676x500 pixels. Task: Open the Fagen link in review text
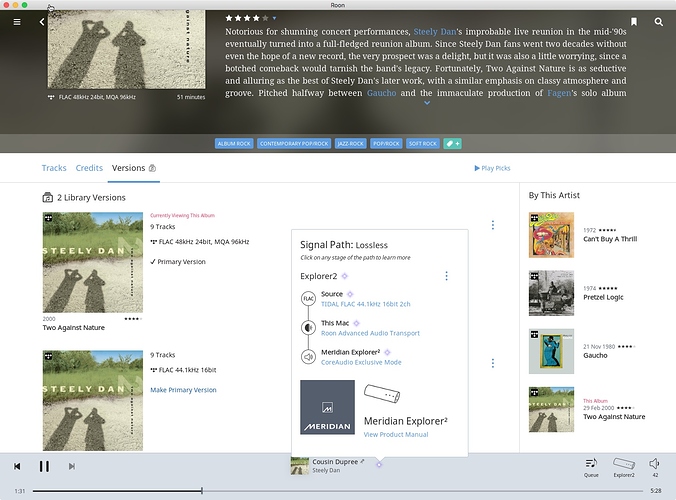click(559, 93)
